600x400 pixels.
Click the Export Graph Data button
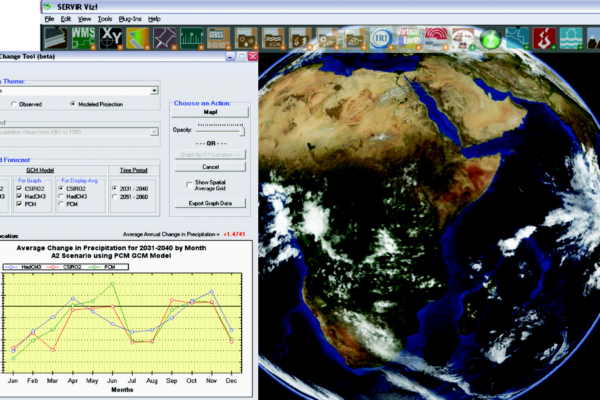pyautogui.click(x=209, y=203)
